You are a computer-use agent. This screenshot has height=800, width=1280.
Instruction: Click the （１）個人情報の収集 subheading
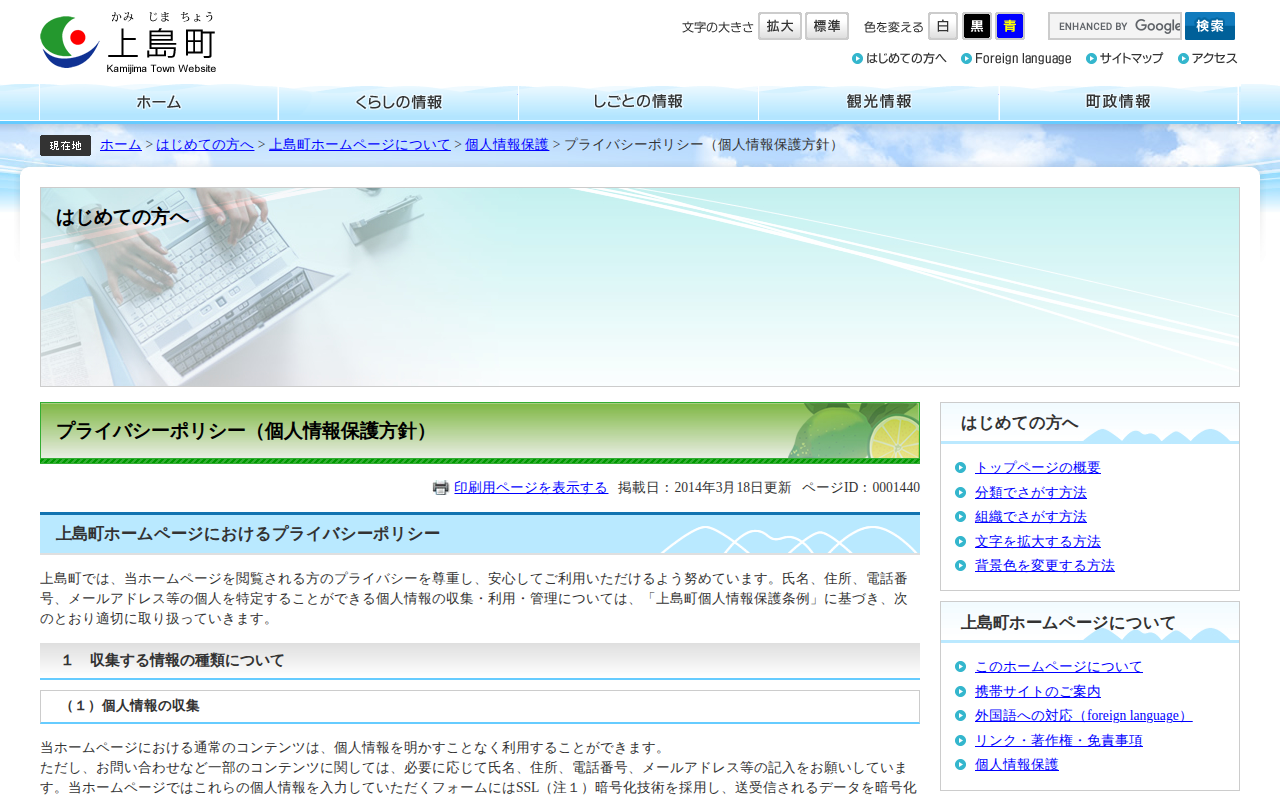coord(480,706)
